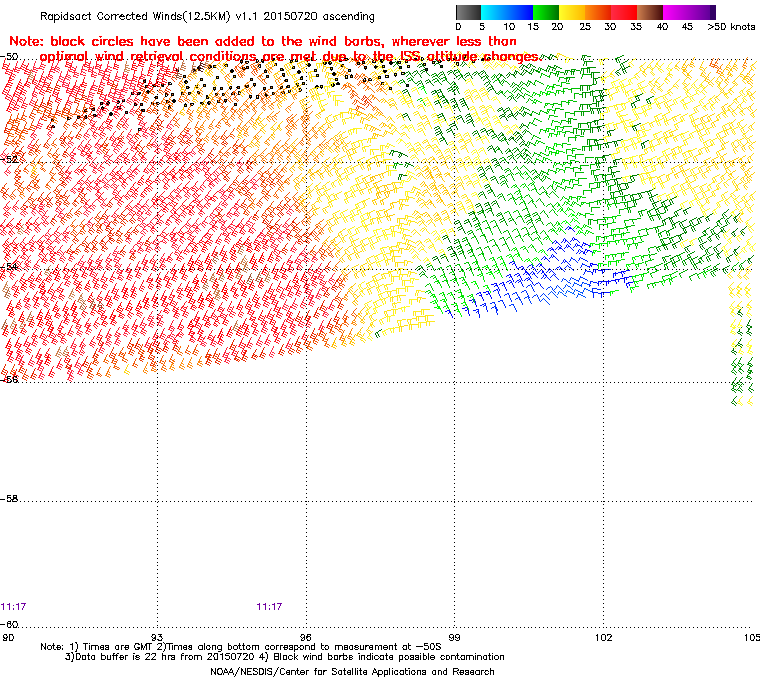Click the -60 latitude axis label

point(9,625)
